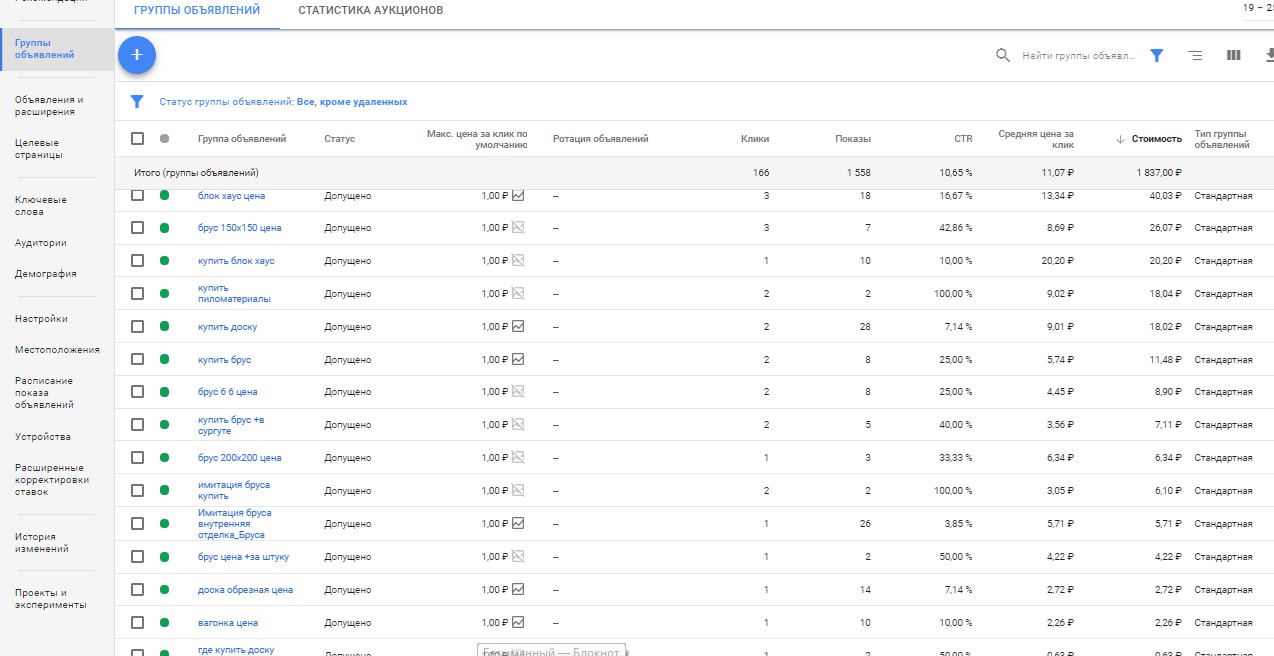Open the blue filter icon in the toolbar
The width and height of the screenshot is (1274, 656).
tap(1156, 56)
